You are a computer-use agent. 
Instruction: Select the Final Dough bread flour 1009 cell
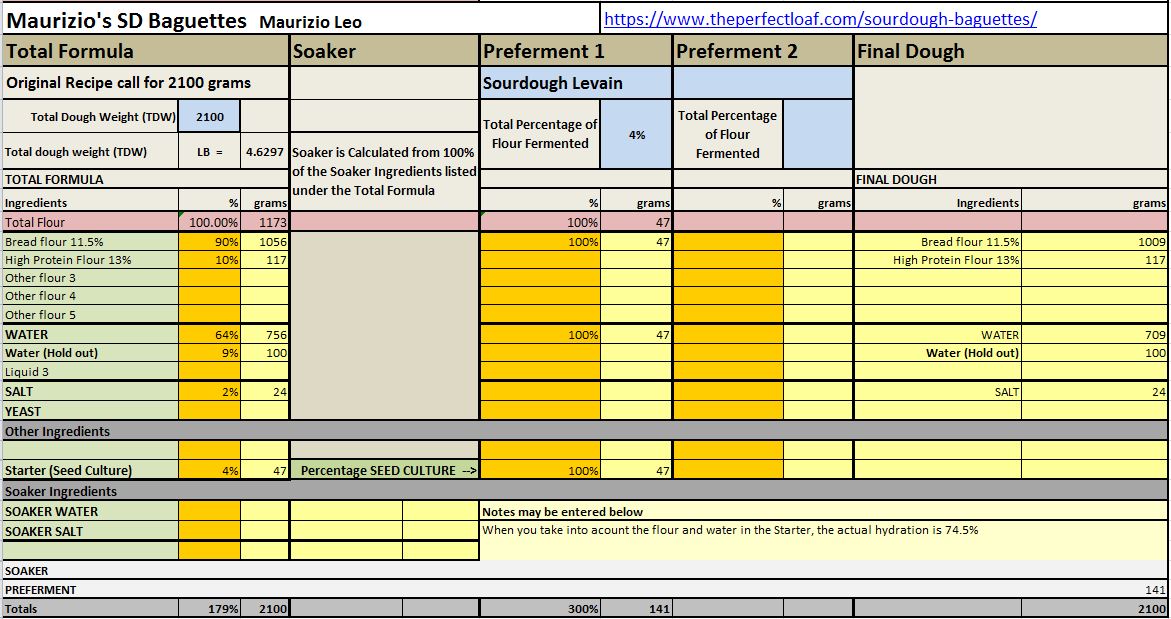coord(1094,242)
